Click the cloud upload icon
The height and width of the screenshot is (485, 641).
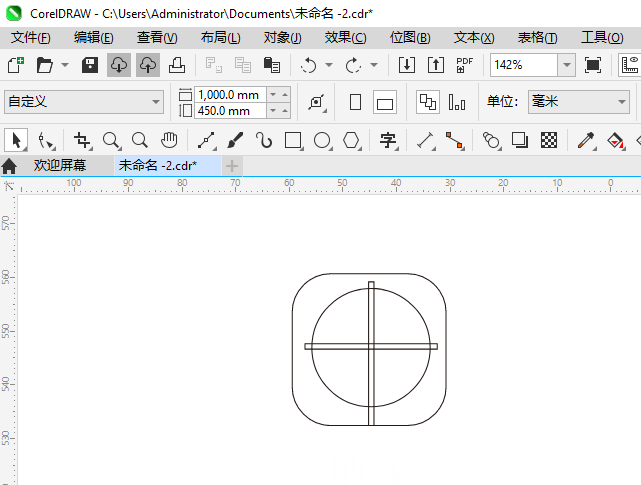click(x=148, y=65)
